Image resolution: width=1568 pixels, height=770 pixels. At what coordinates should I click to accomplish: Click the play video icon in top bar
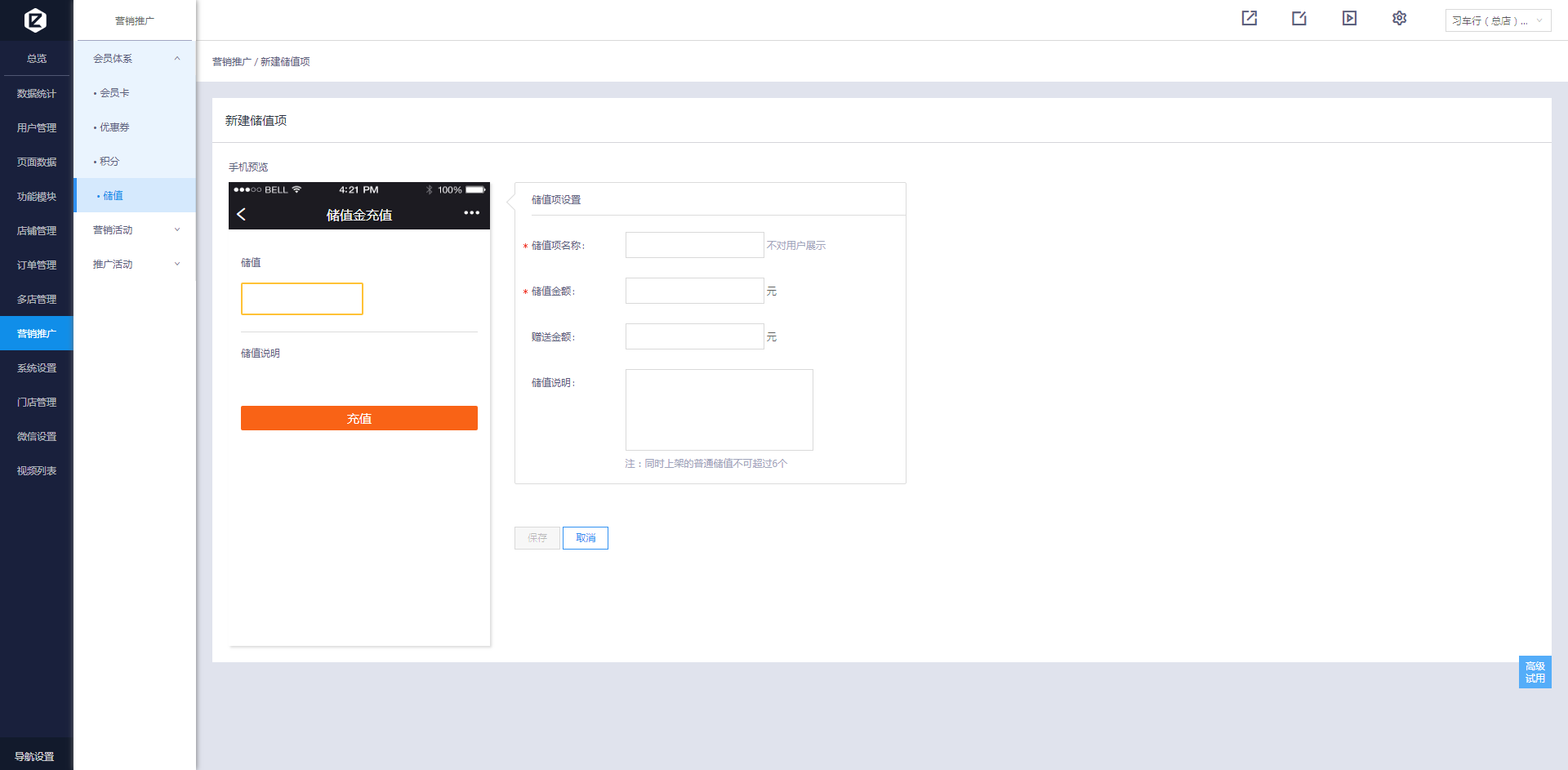pyautogui.click(x=1349, y=18)
